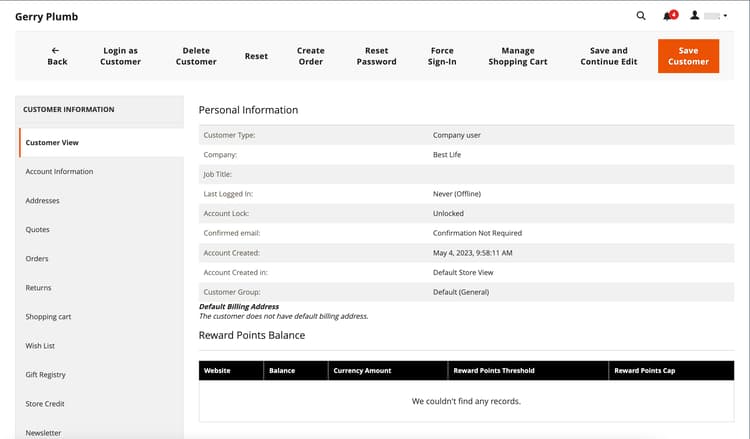Viewport: 750px width, 439px height.
Task: Open the admin user account icon
Action: [695, 15]
